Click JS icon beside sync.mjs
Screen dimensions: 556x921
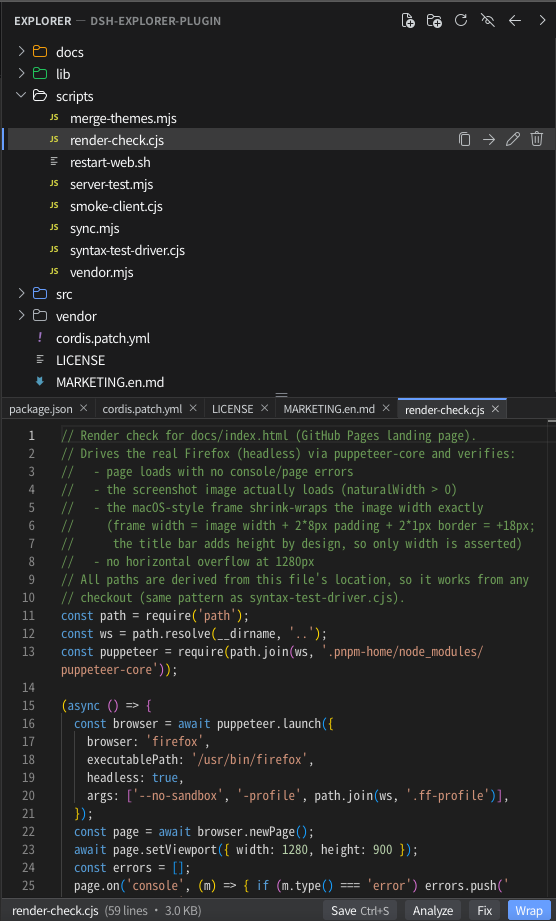tap(54, 227)
